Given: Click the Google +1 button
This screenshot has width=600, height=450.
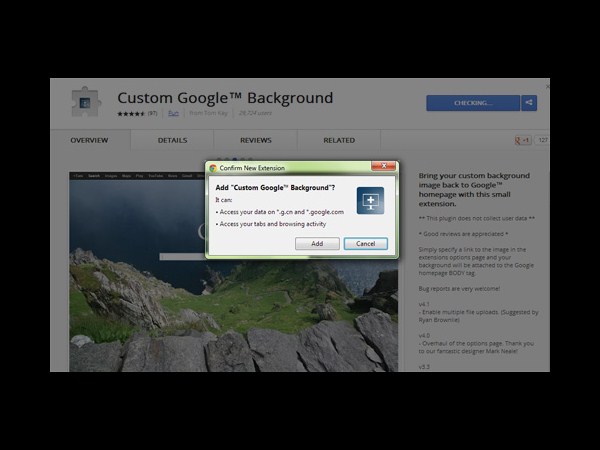Looking at the screenshot, I should (x=523, y=140).
